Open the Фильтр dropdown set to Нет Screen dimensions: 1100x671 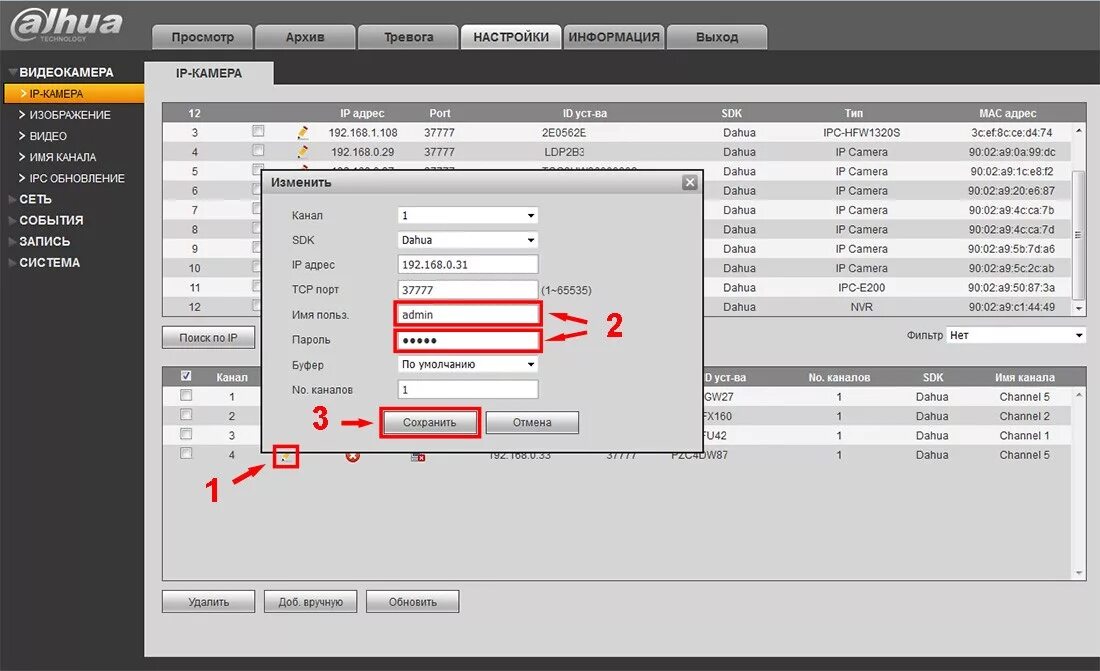pyautogui.click(x=1016, y=336)
